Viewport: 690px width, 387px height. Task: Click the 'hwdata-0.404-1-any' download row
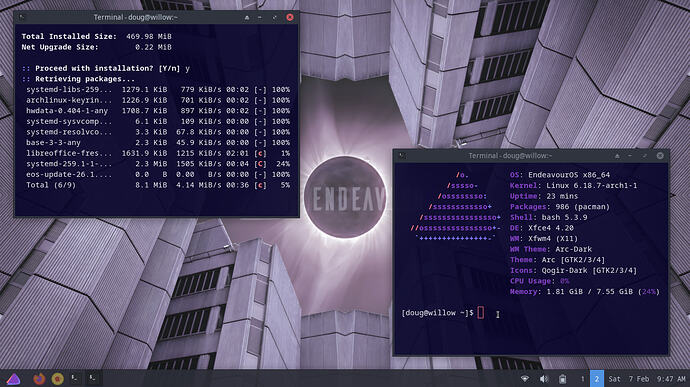158,111
